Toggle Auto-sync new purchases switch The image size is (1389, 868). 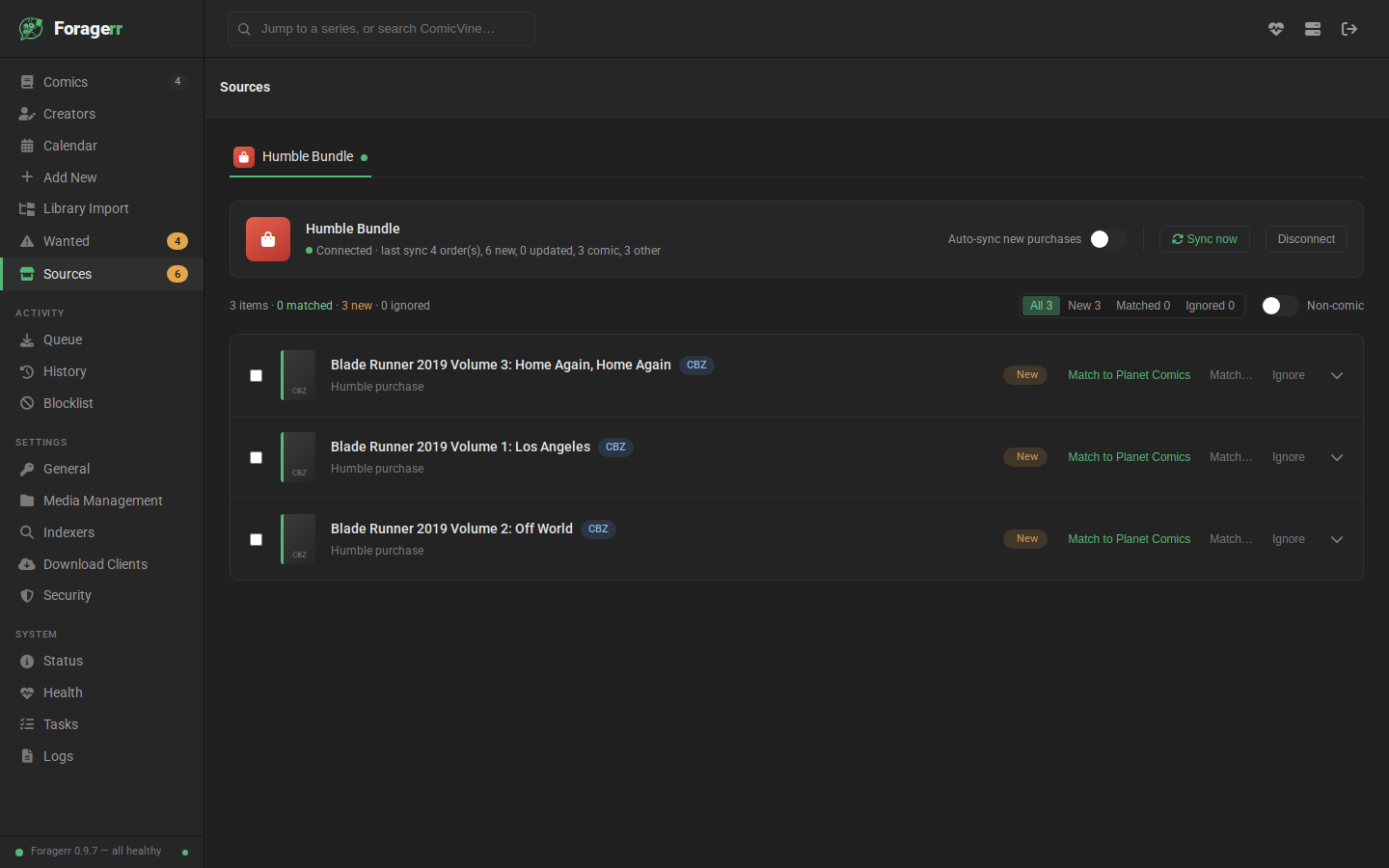coord(1107,239)
